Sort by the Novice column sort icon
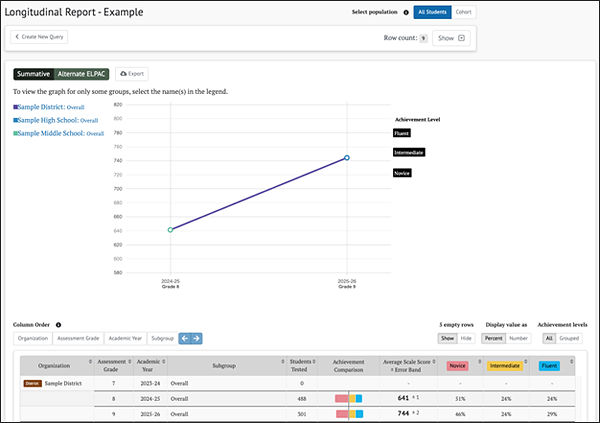The image size is (600, 423). click(x=479, y=362)
